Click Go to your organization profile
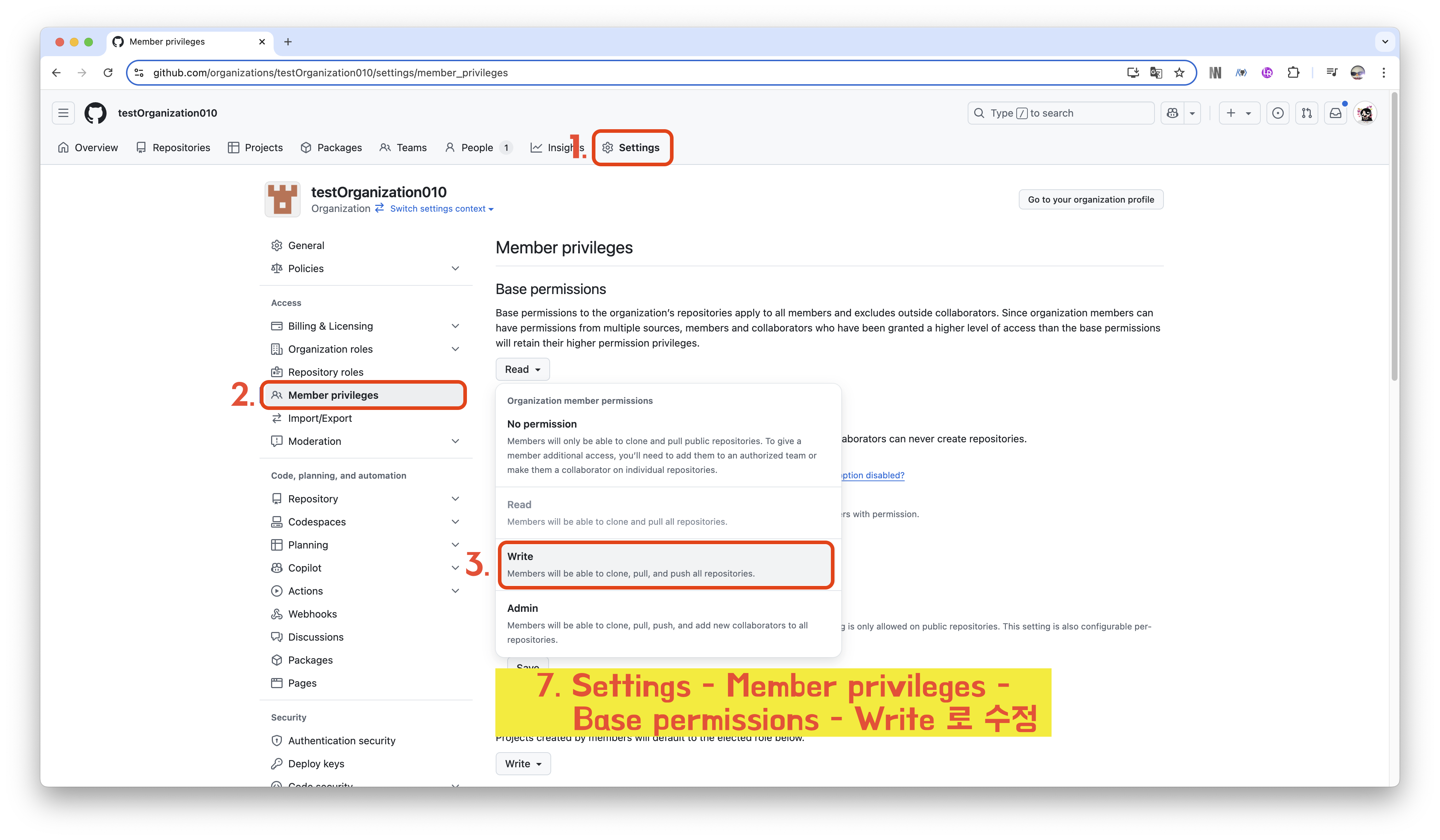 pyautogui.click(x=1090, y=199)
